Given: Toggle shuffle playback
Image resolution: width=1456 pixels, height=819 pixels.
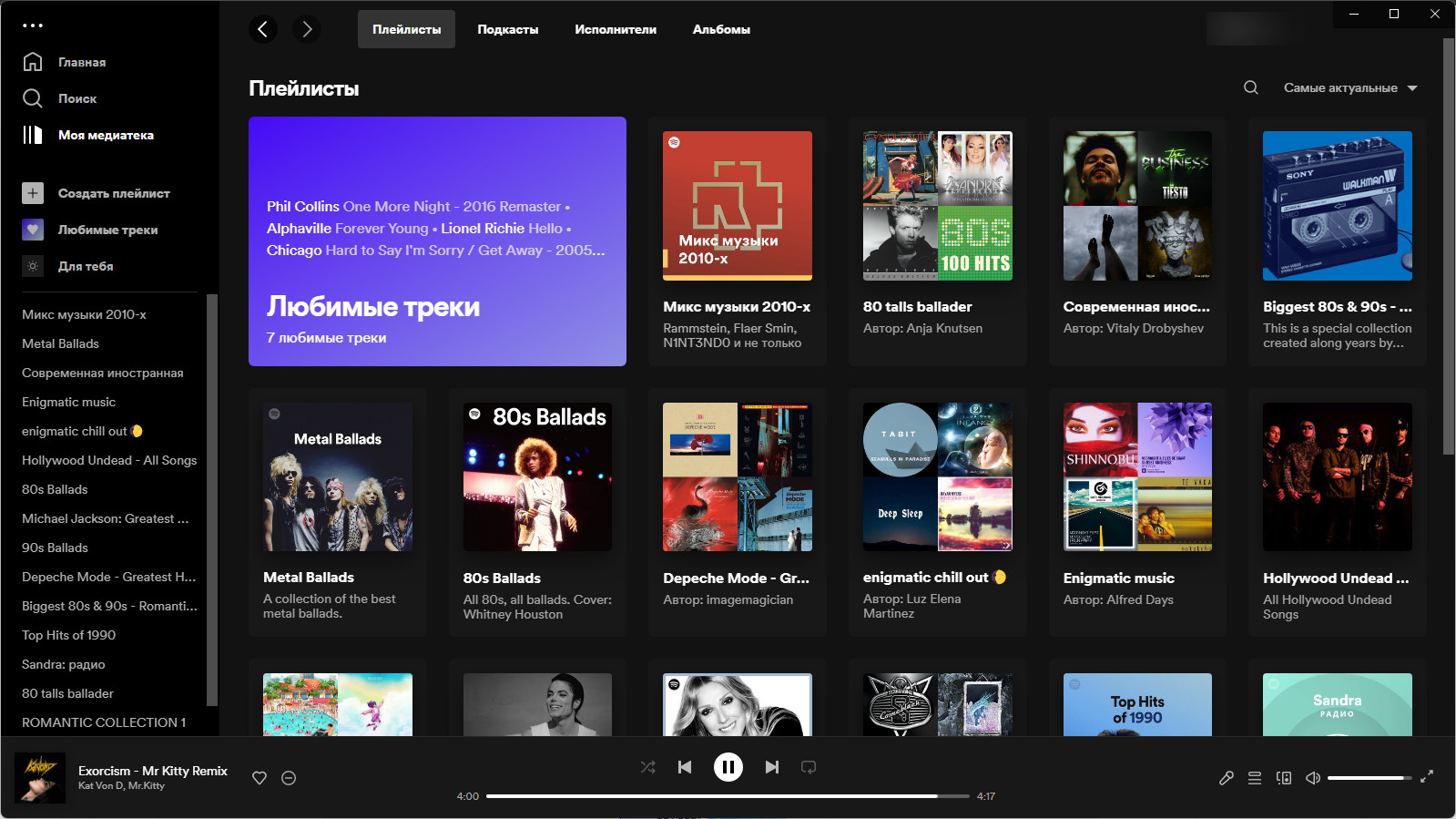Looking at the screenshot, I should pos(648,767).
